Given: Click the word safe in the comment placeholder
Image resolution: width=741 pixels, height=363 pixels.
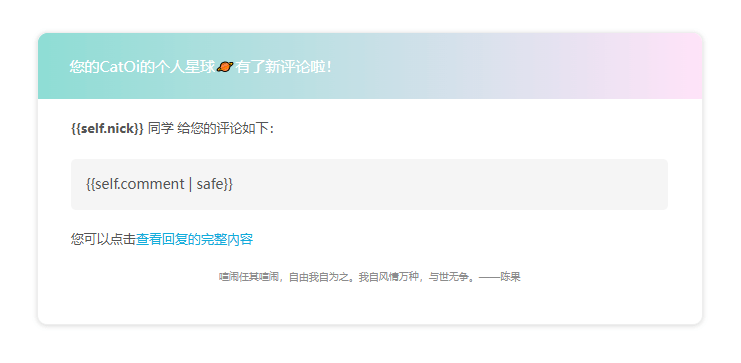Looking at the screenshot, I should tap(209, 184).
